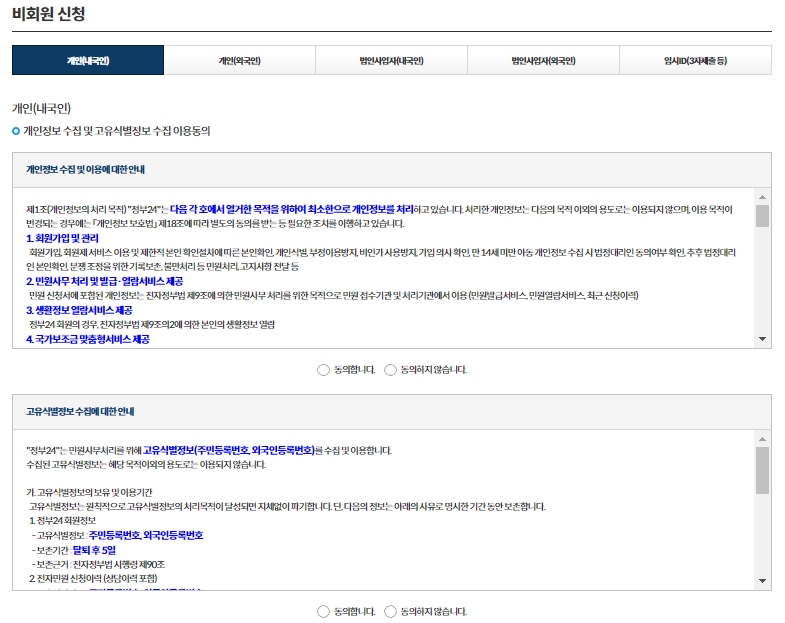Click the line '가. 고유식별정보의 보유 및 이용기간'
The image size is (785, 623).
click(89, 492)
